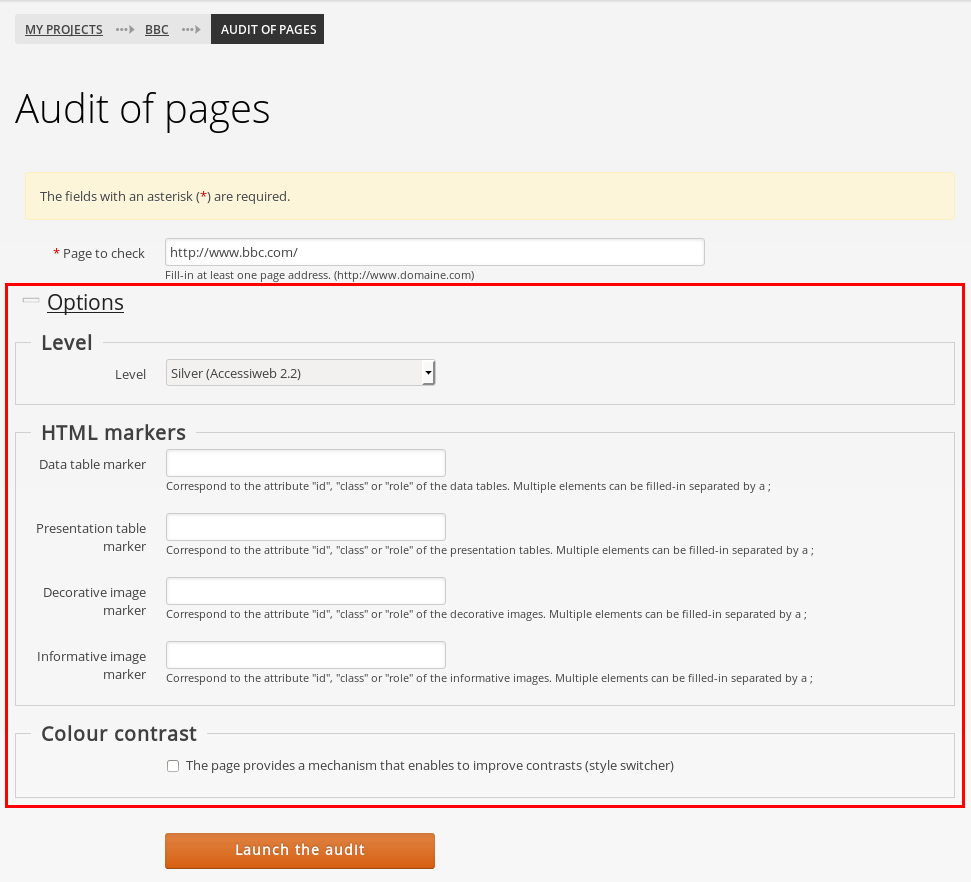Click the 'Decorative image marker' label
This screenshot has height=882, width=971.
pyautogui.click(x=94, y=601)
